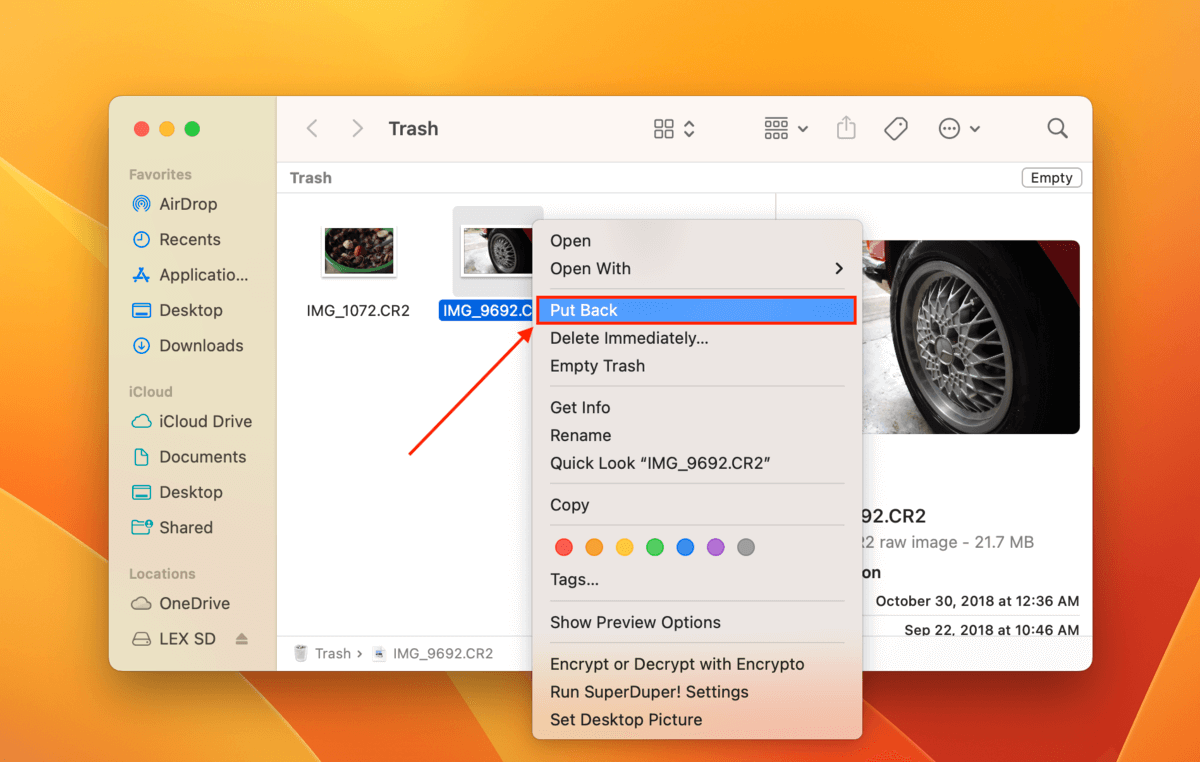Select the IMG_1072.CR2 thumbnail
This screenshot has height=762, width=1200.
(359, 251)
